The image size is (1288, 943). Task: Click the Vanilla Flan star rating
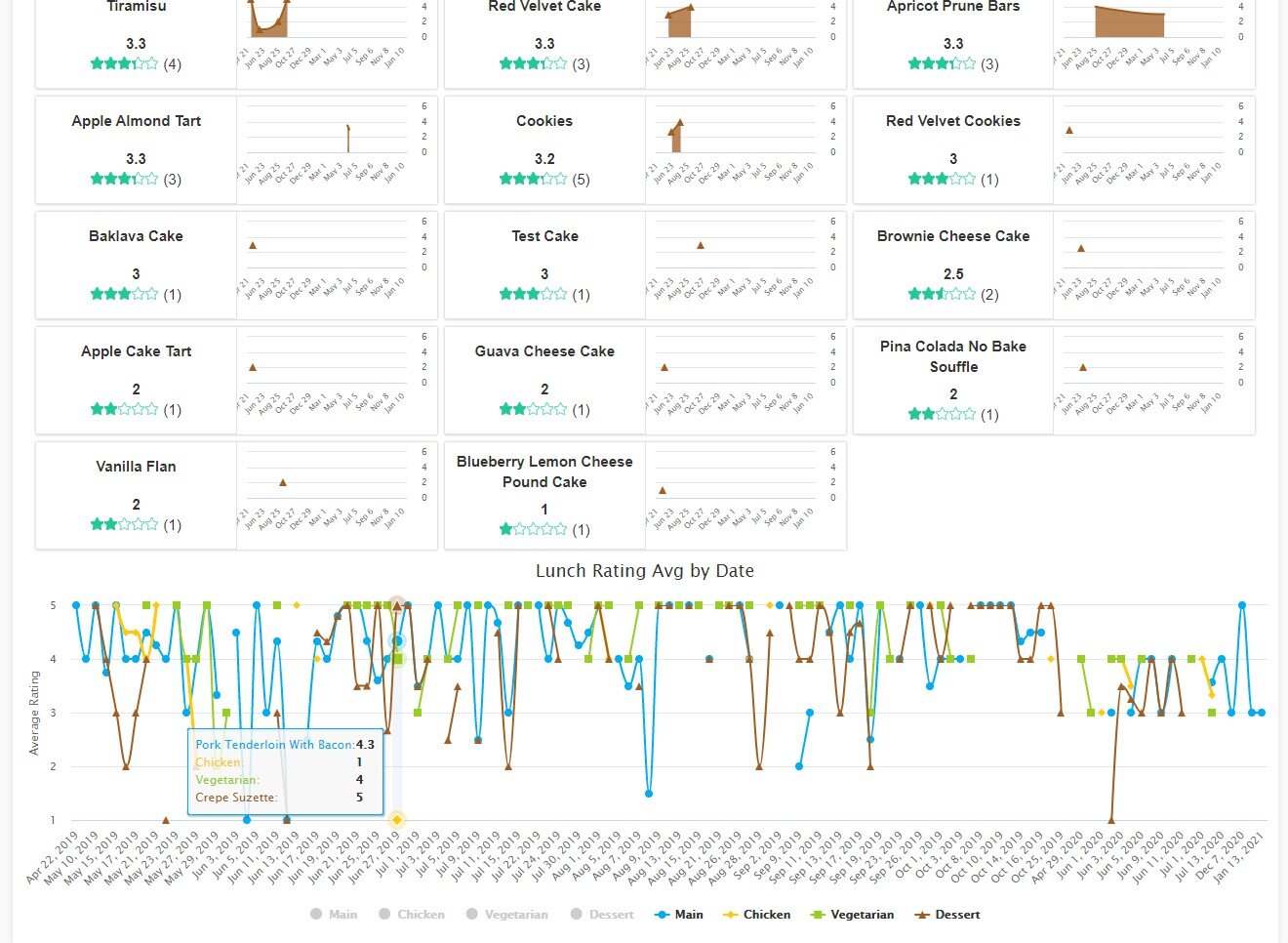tap(124, 524)
